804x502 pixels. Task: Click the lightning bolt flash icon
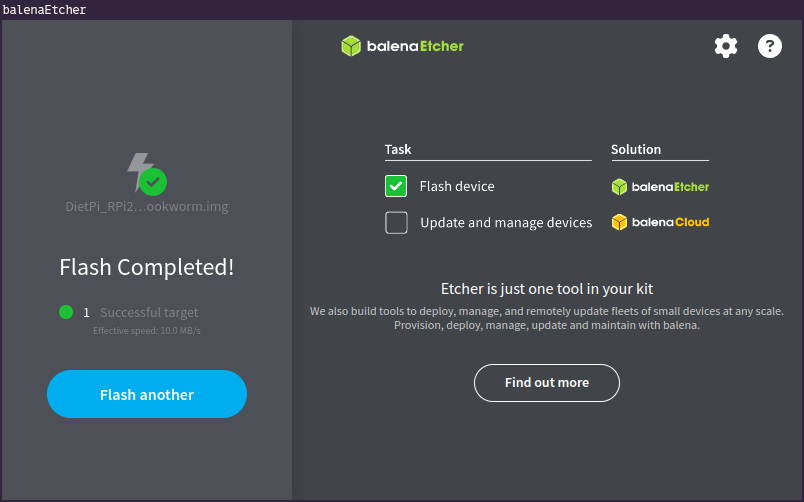(x=141, y=172)
